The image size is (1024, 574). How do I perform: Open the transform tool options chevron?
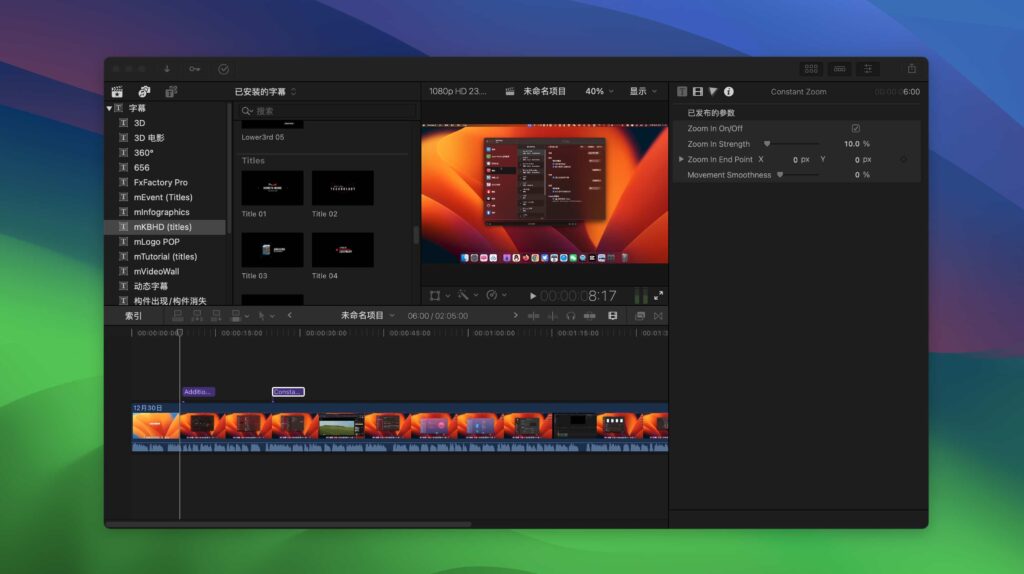coord(448,296)
